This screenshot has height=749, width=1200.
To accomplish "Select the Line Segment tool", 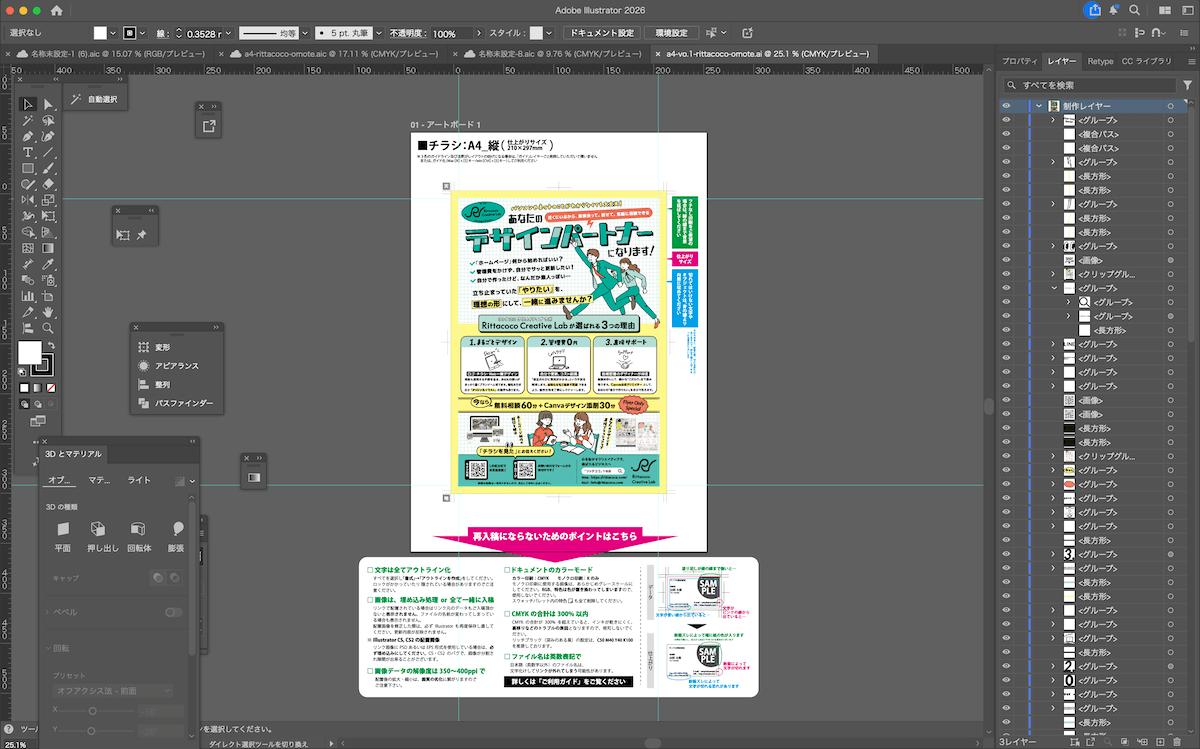I will tap(47, 152).
